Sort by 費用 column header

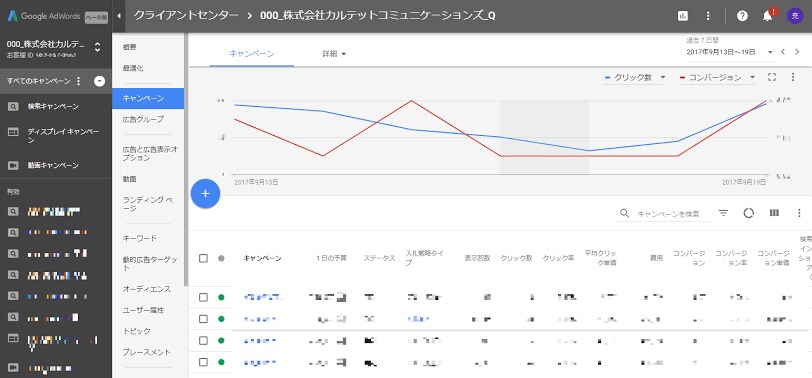657,258
